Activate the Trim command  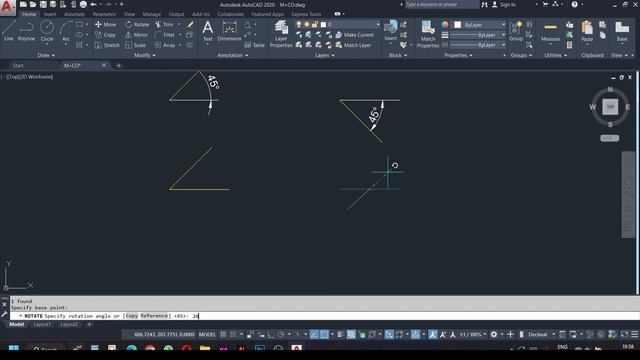click(164, 24)
